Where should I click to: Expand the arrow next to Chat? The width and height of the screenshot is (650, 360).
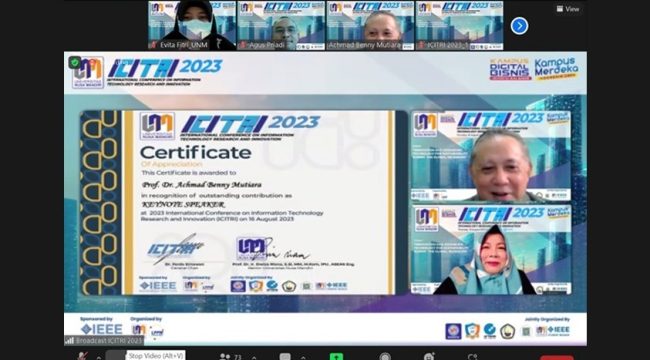point(303,357)
